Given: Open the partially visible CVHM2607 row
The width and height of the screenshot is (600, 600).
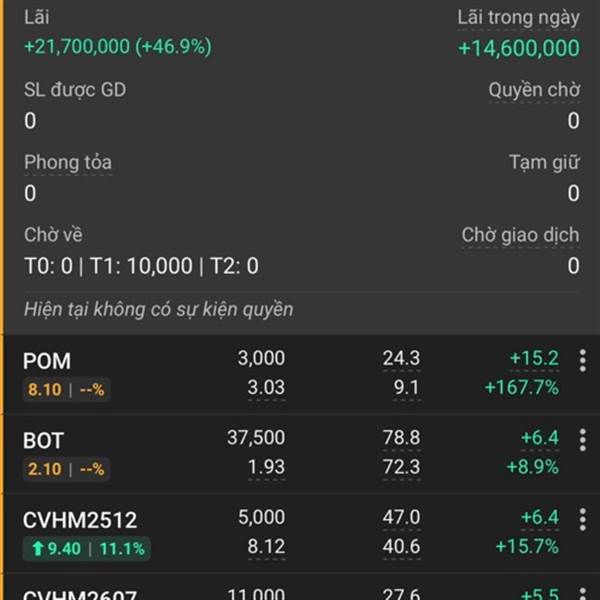Looking at the screenshot, I should [x=80, y=594].
